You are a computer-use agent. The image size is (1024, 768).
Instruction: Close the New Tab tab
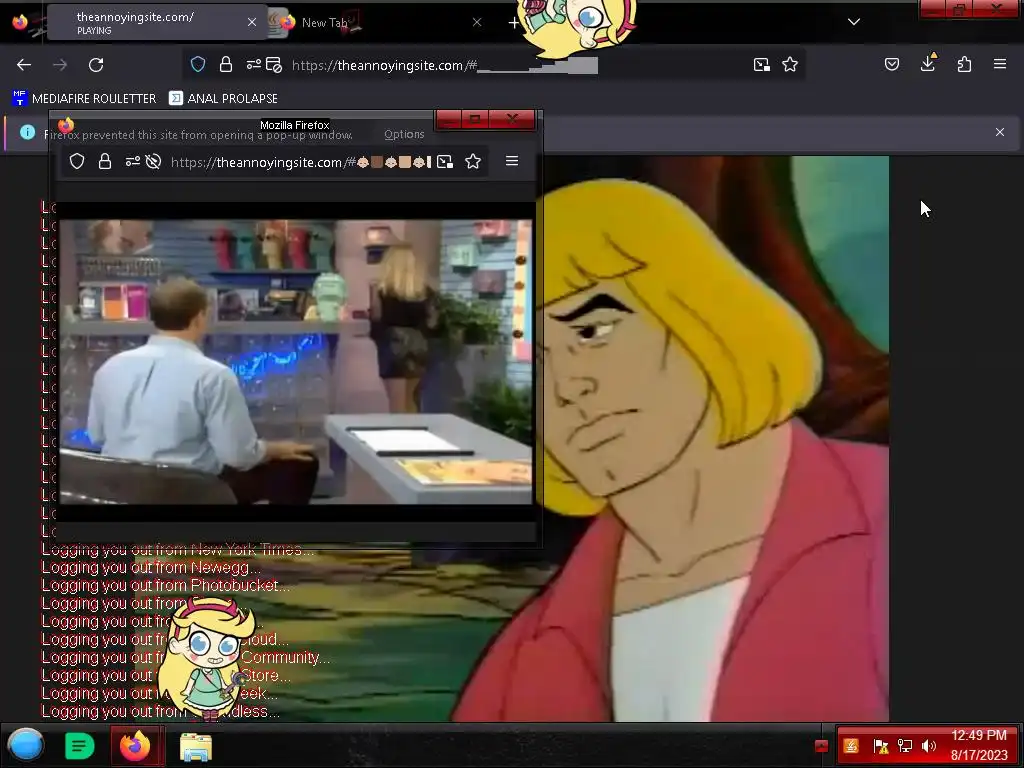[477, 22]
